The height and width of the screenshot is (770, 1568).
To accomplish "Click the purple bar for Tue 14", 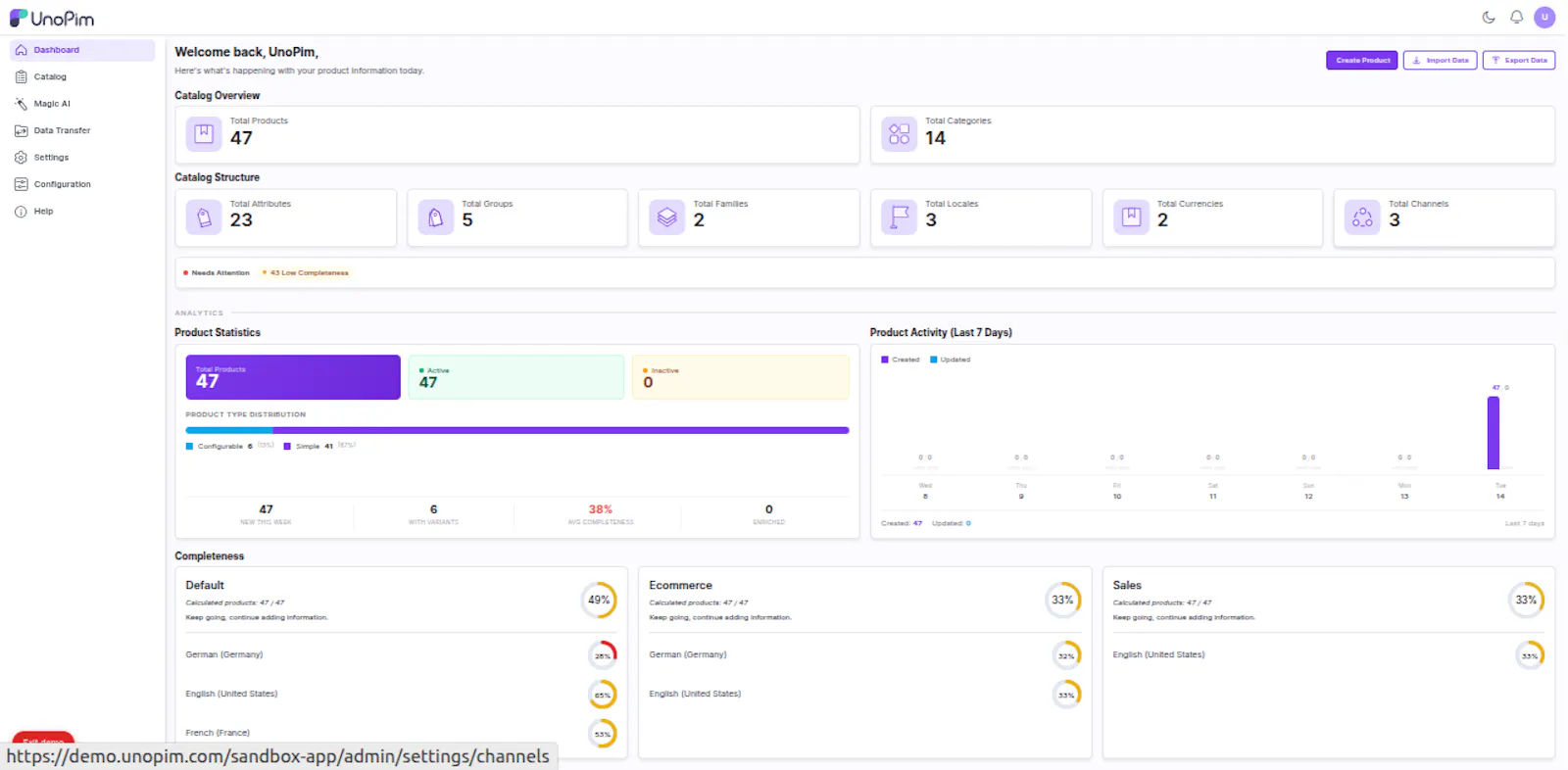I will (1494, 432).
